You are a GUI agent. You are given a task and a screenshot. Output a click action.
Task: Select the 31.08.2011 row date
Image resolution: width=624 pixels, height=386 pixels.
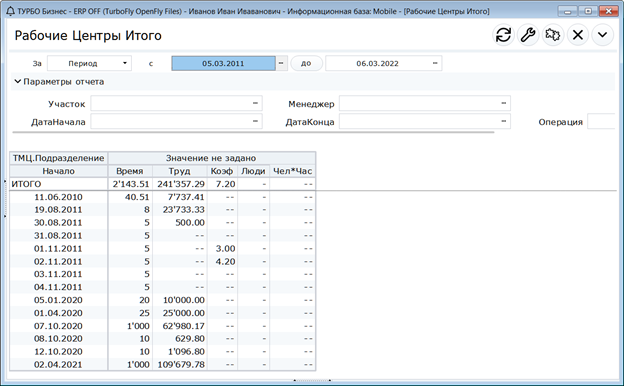coord(58,236)
